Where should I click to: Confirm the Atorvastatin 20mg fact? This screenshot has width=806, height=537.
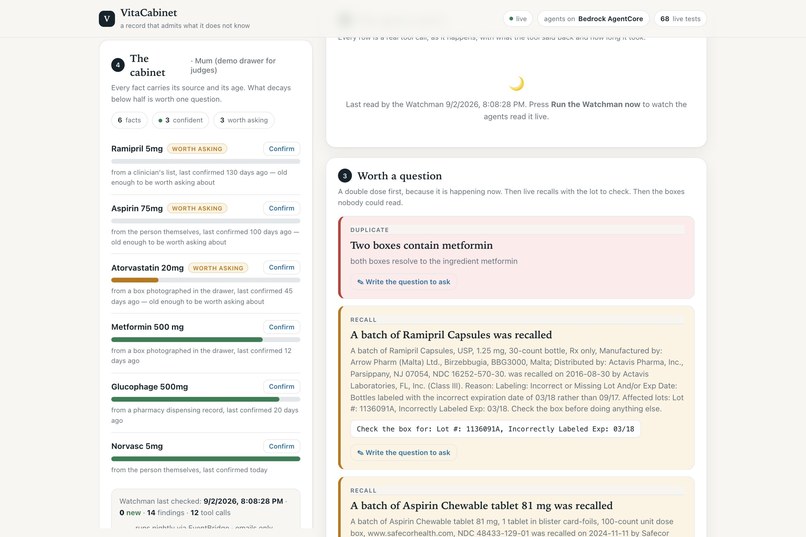pos(281,268)
